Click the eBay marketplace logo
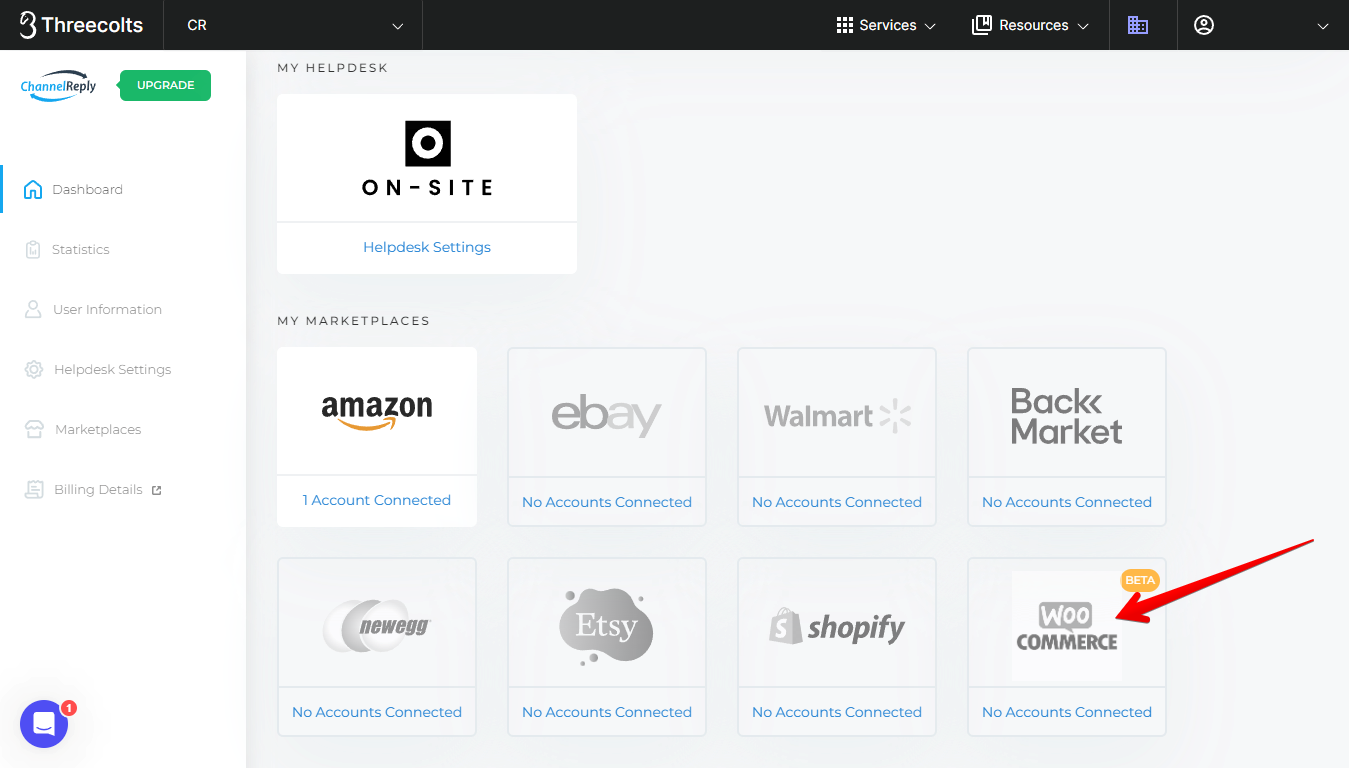The image size is (1349, 768). pos(607,413)
